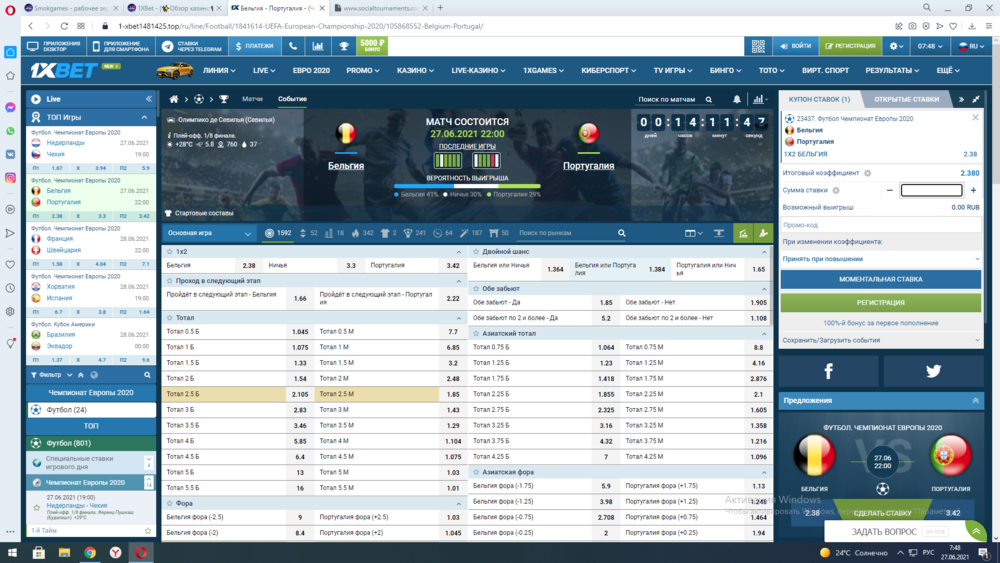Open Киберспорт menu
The image size is (1000, 563).
(608, 71)
